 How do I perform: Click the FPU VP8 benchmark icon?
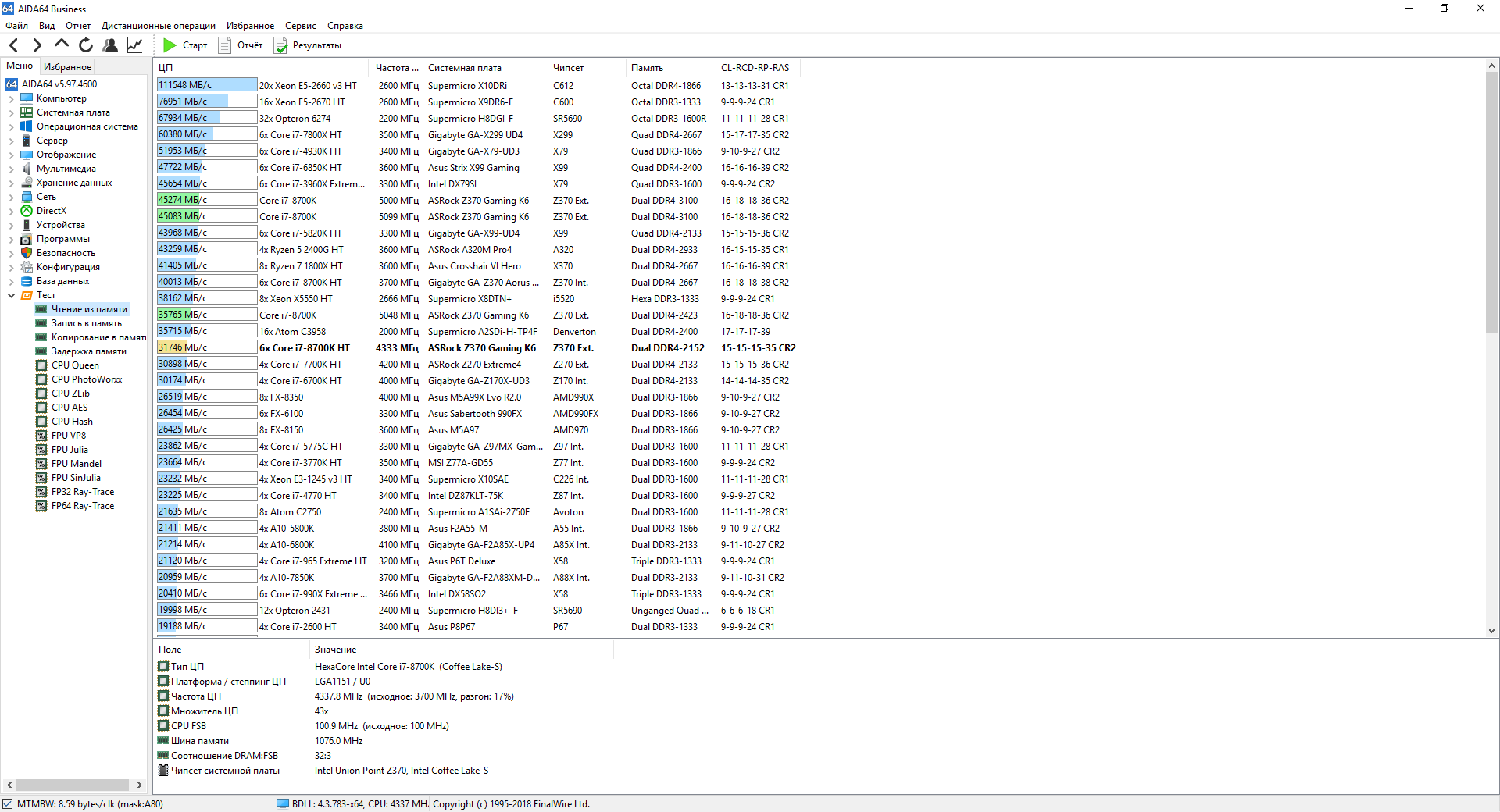pyautogui.click(x=41, y=436)
